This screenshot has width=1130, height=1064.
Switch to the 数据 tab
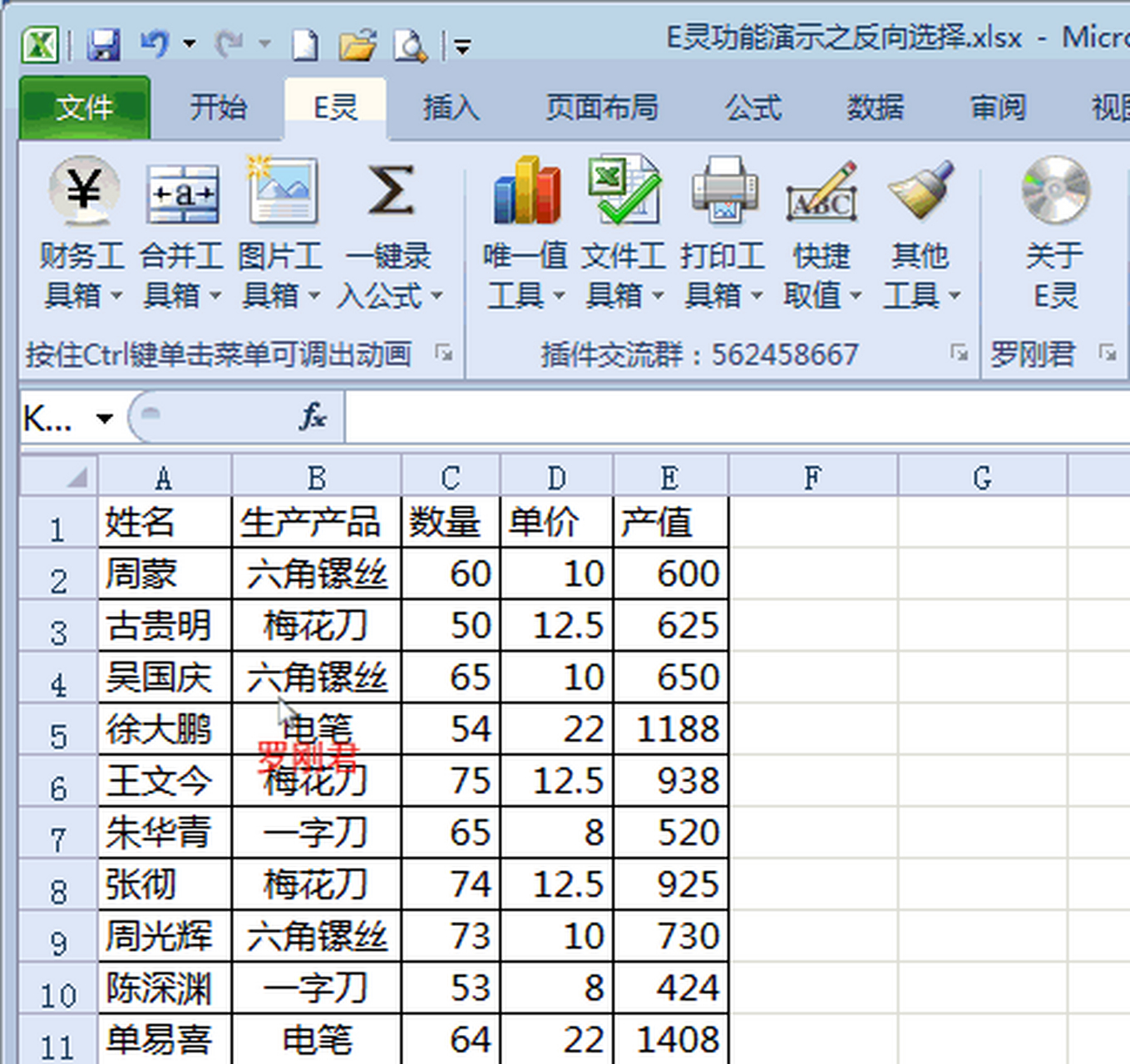click(875, 107)
